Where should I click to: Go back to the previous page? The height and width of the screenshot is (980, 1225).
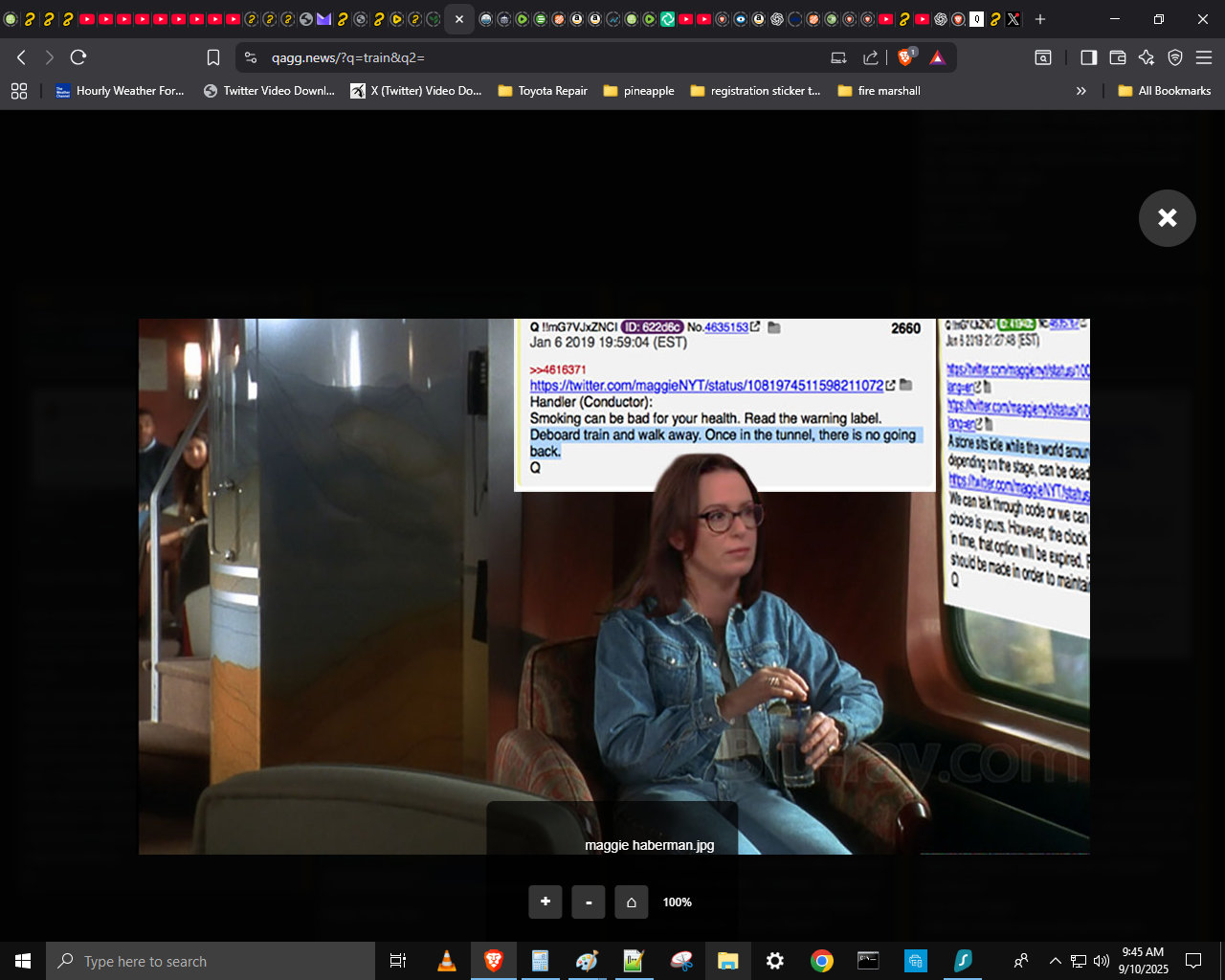click(21, 57)
